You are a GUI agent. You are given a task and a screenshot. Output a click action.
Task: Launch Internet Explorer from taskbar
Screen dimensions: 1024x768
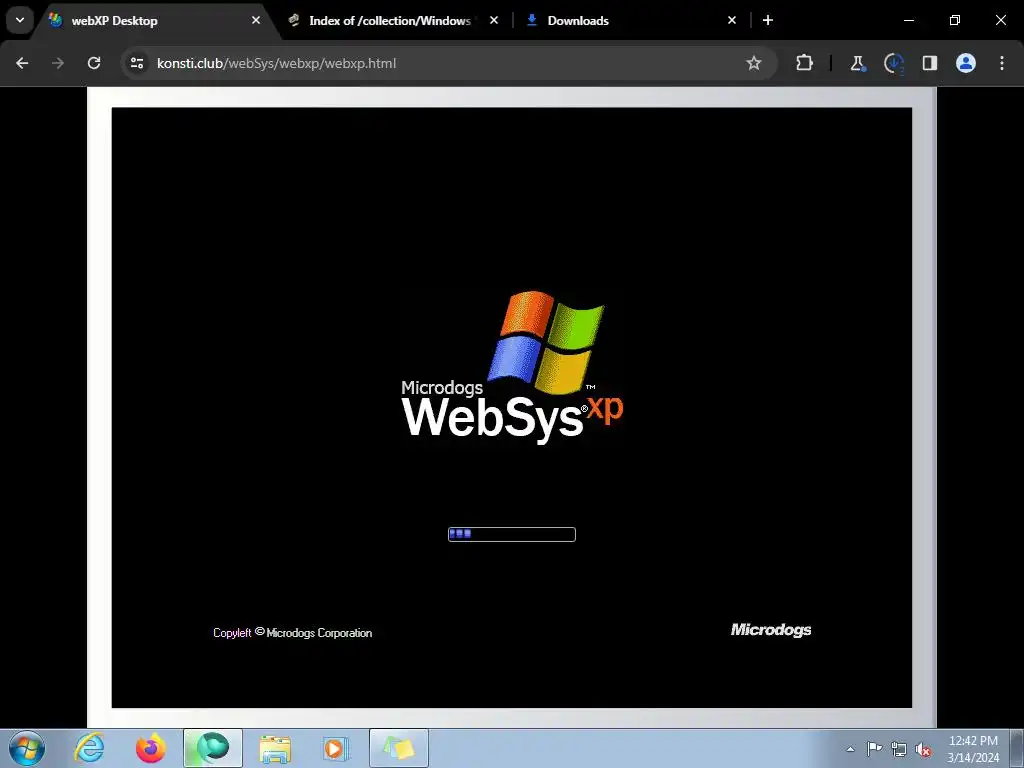tap(89, 748)
